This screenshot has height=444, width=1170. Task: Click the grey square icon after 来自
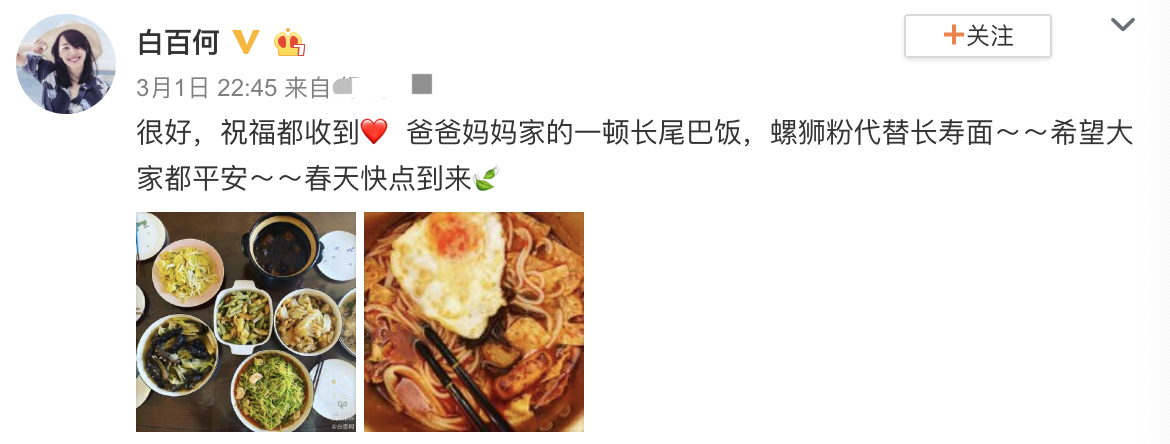click(422, 84)
